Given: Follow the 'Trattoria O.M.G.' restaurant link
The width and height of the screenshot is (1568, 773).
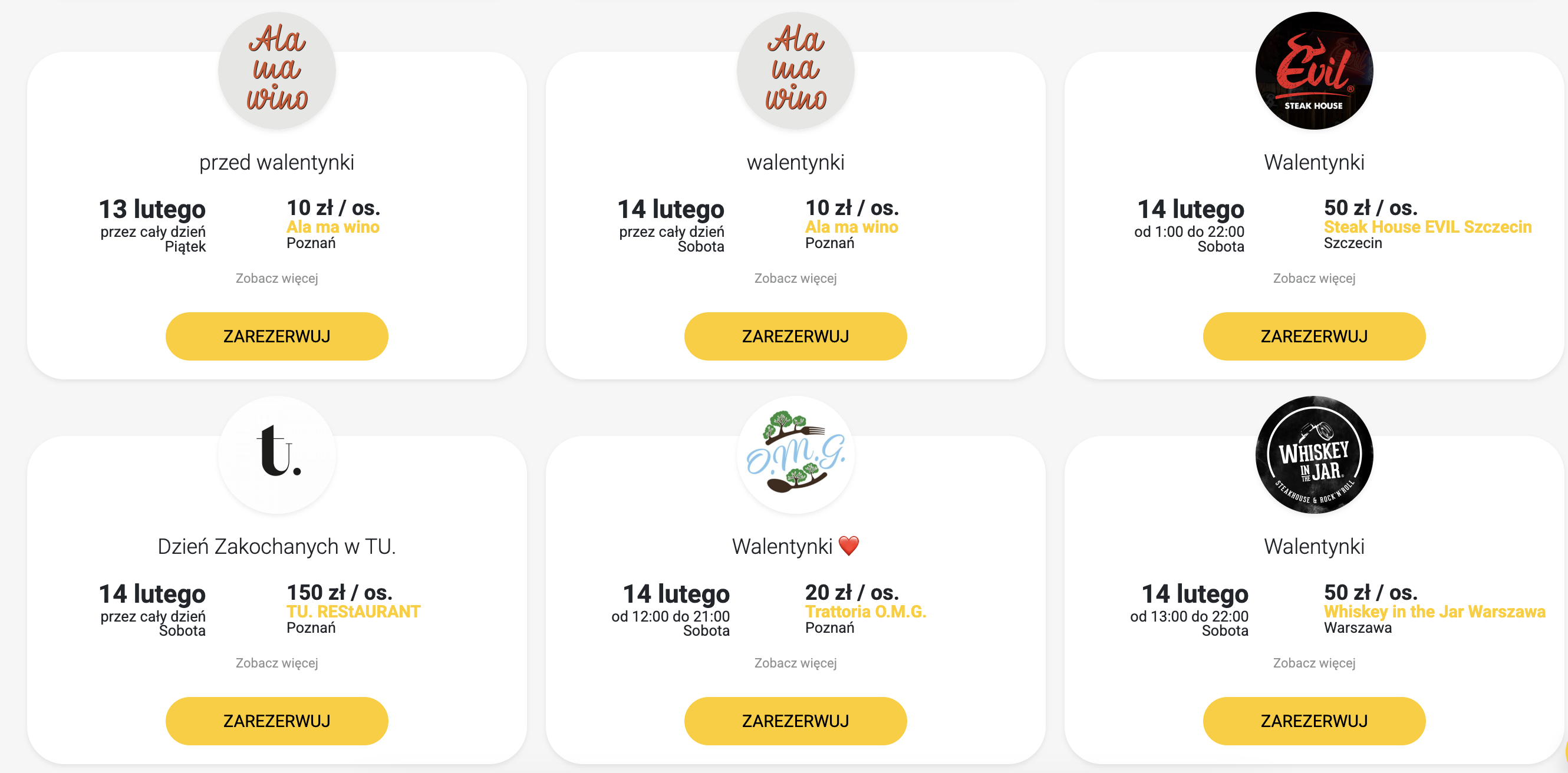Looking at the screenshot, I should click(x=865, y=611).
